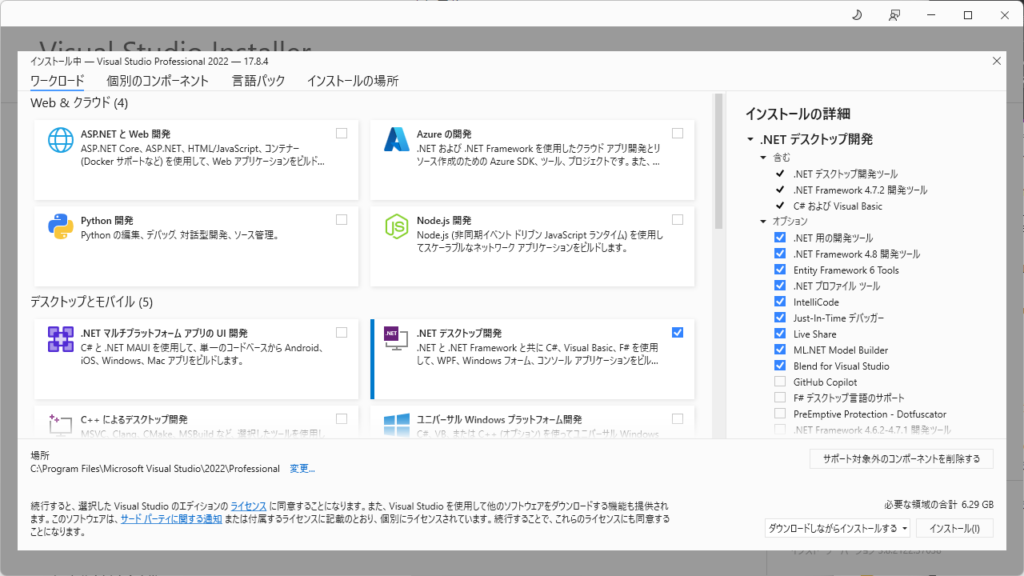Uncheck the .NET デスクトップ開発 workload checkbox

tap(678, 332)
